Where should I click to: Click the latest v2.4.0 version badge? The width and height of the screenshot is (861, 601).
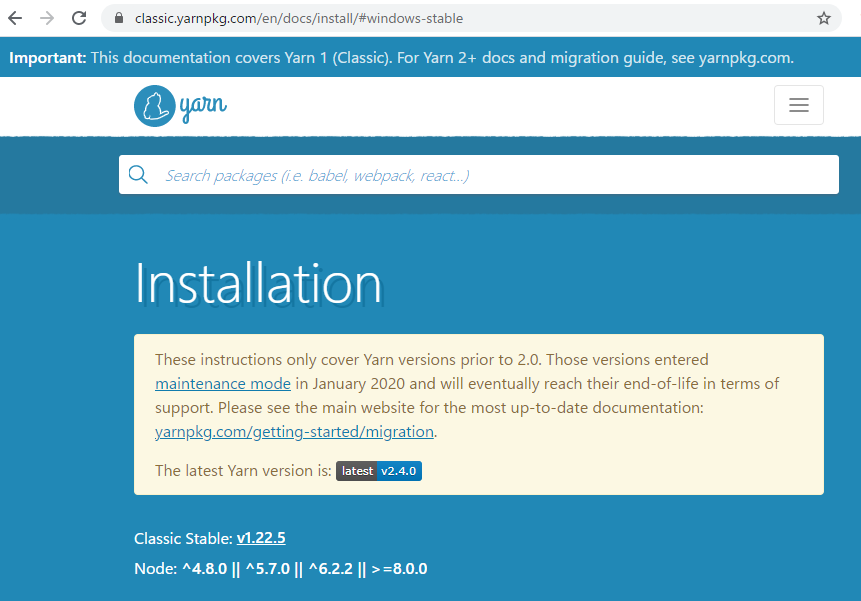379,471
